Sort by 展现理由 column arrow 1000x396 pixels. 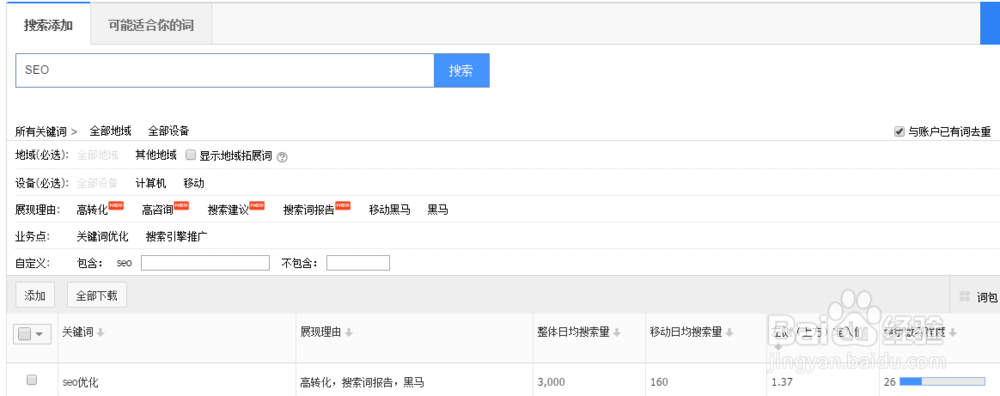coord(349,333)
